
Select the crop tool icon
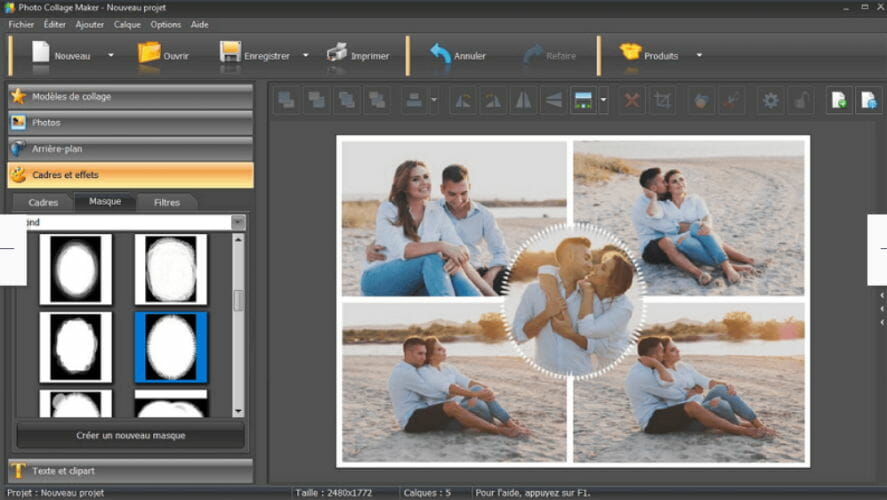661,100
